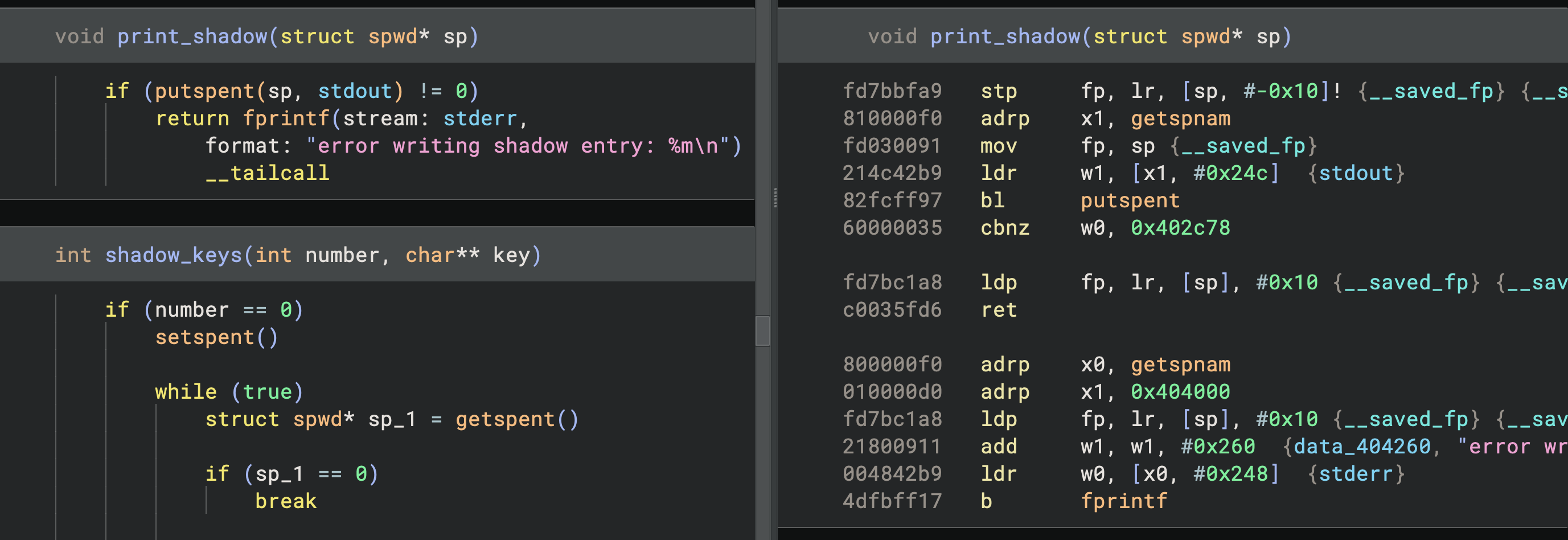This screenshot has width=1568, height=540.
Task: Select the ret instruction in disassembly
Action: (x=998, y=310)
